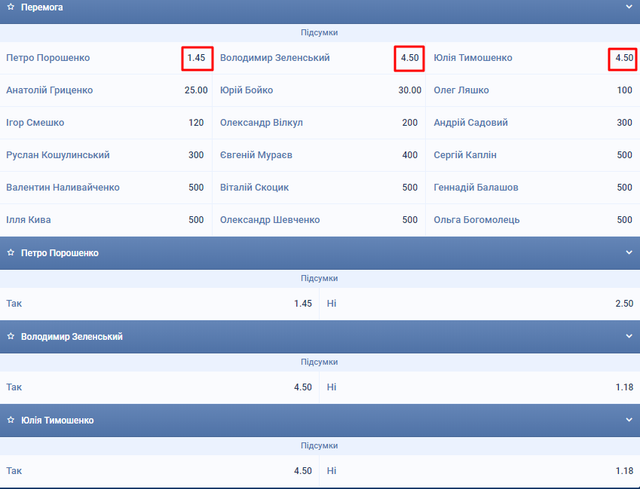Select Анатолій Гриценко odds 25.00
Viewport: 640px width, 489px height.
tap(196, 90)
